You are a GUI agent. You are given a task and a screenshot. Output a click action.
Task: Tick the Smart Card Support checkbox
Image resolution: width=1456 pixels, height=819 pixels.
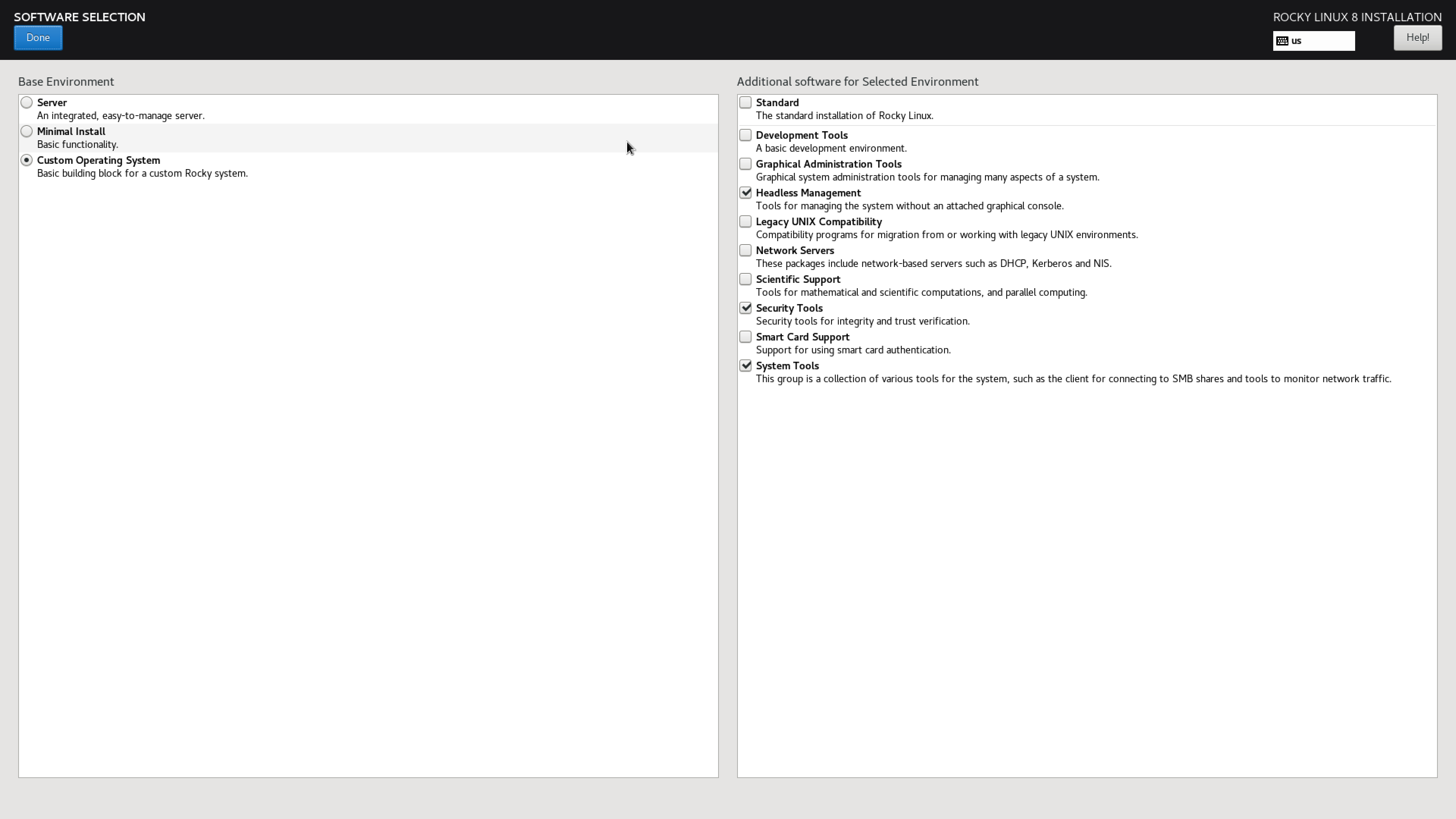(x=745, y=337)
